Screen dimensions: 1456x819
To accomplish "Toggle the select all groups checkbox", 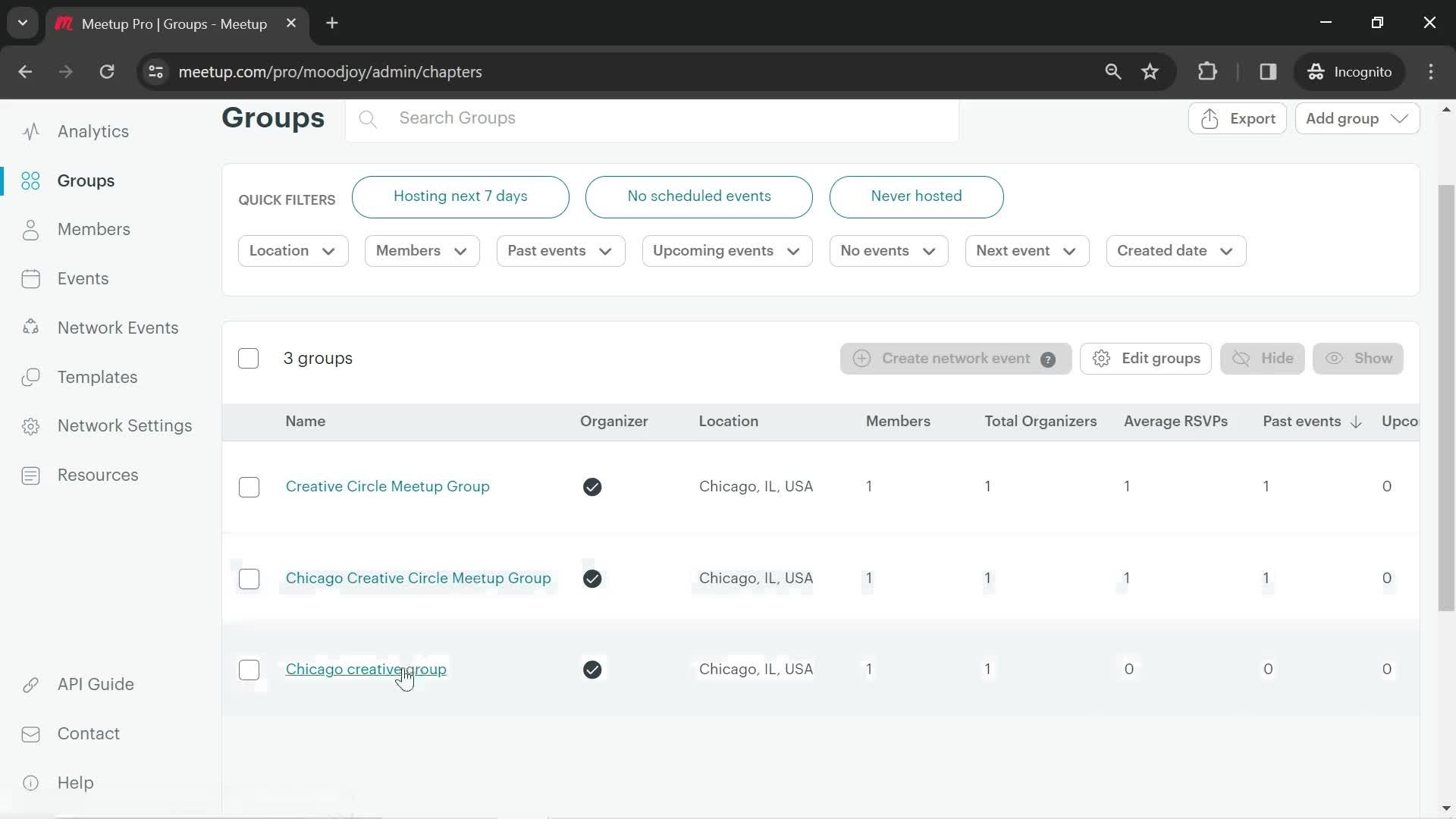I will (247, 357).
